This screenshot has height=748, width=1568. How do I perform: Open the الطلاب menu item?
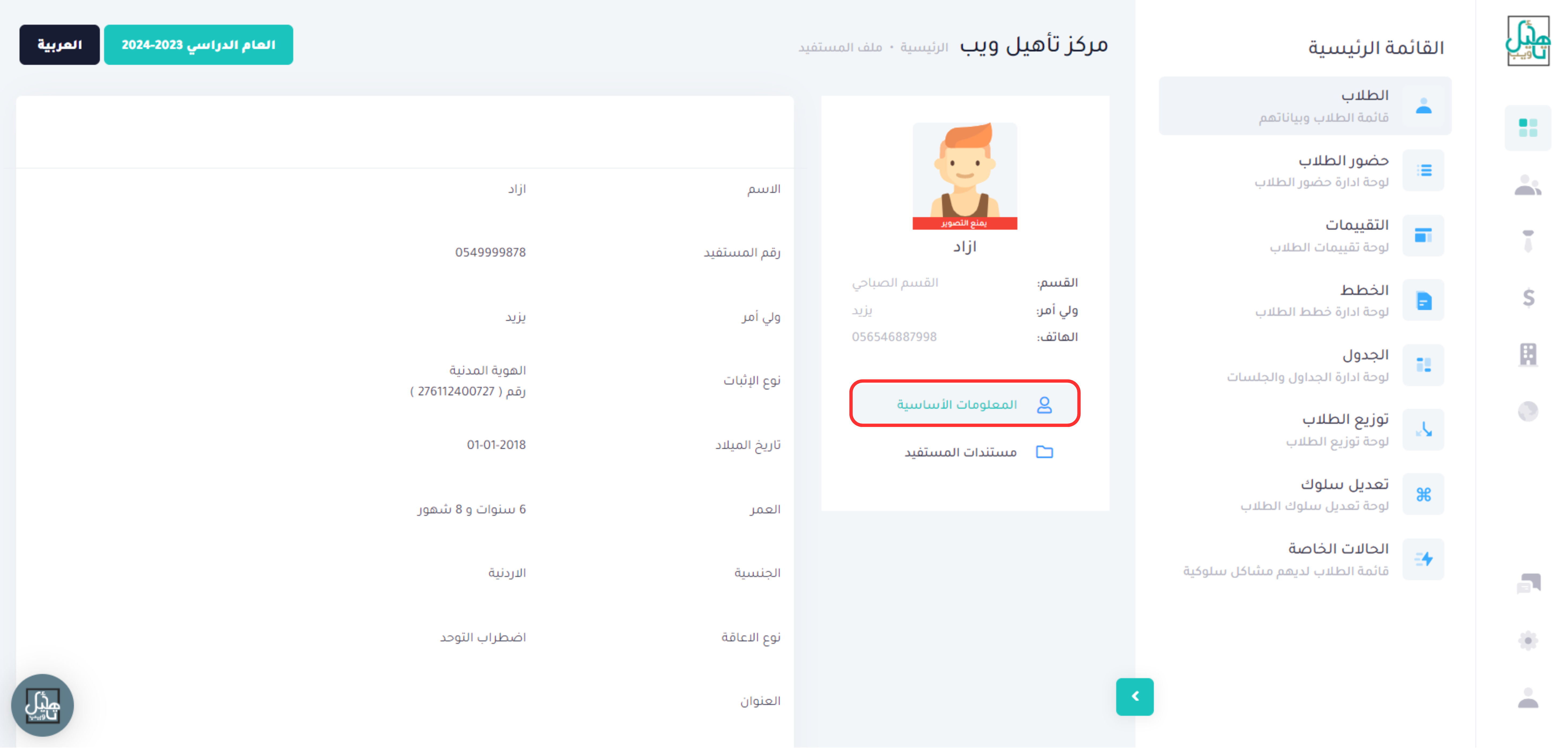click(x=1305, y=106)
